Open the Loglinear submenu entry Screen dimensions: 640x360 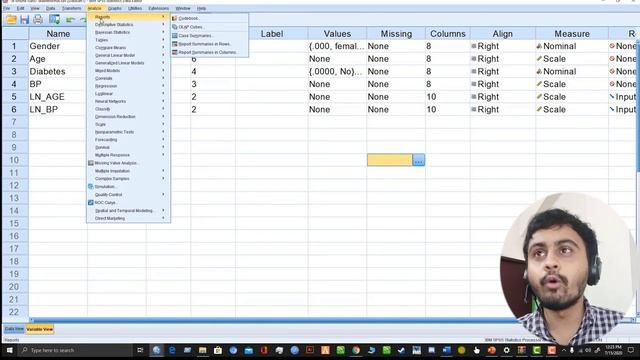(x=128, y=94)
